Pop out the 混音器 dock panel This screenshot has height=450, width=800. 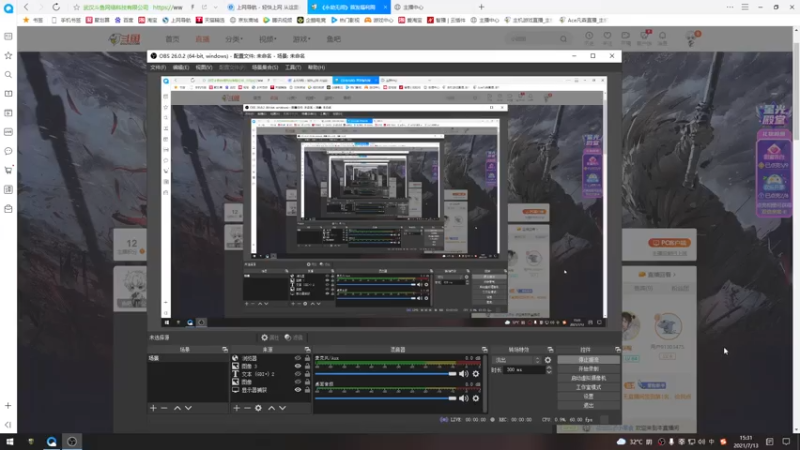pos(484,349)
